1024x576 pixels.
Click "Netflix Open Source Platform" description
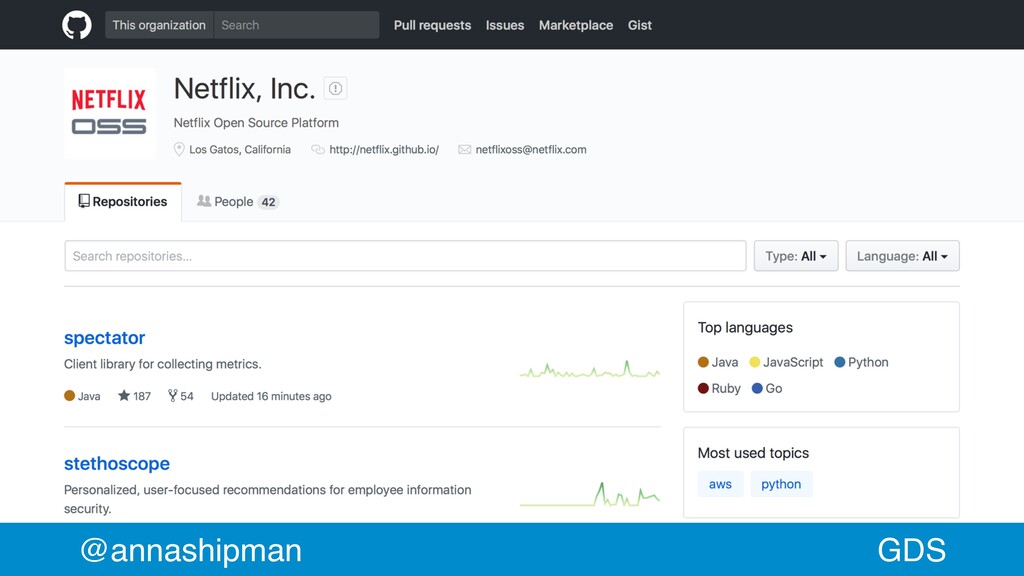point(256,123)
